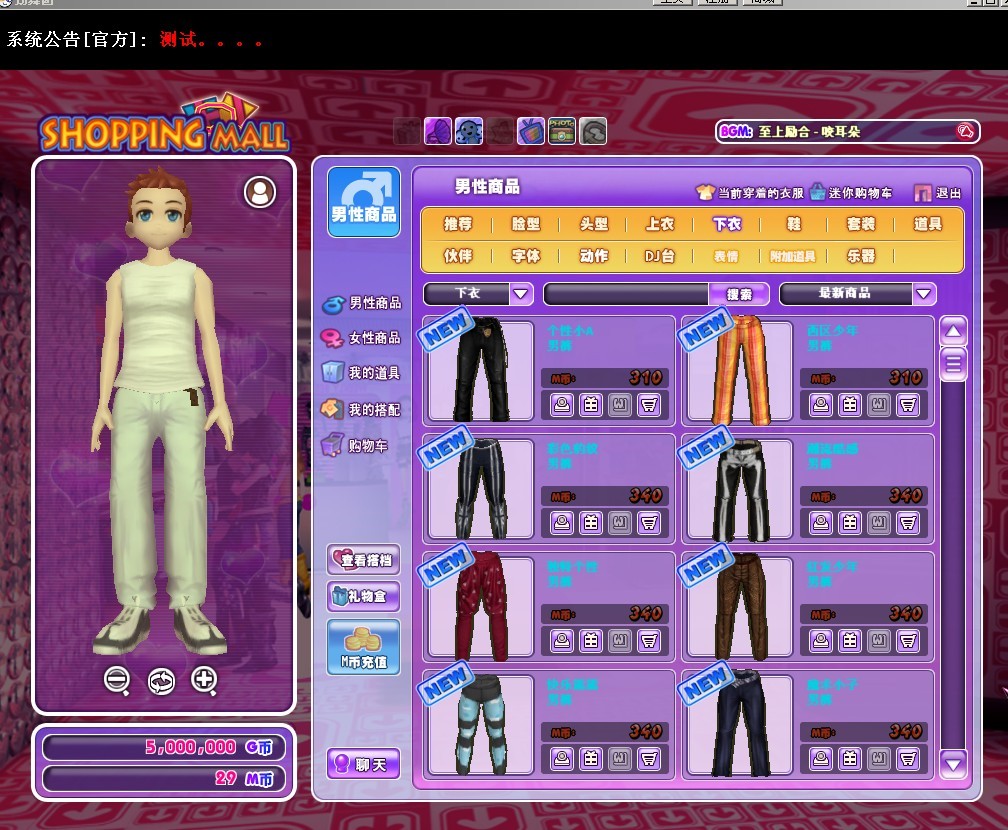The height and width of the screenshot is (830, 1008).
Task: Gift the orange striped pants
Action: pyautogui.click(x=849, y=404)
